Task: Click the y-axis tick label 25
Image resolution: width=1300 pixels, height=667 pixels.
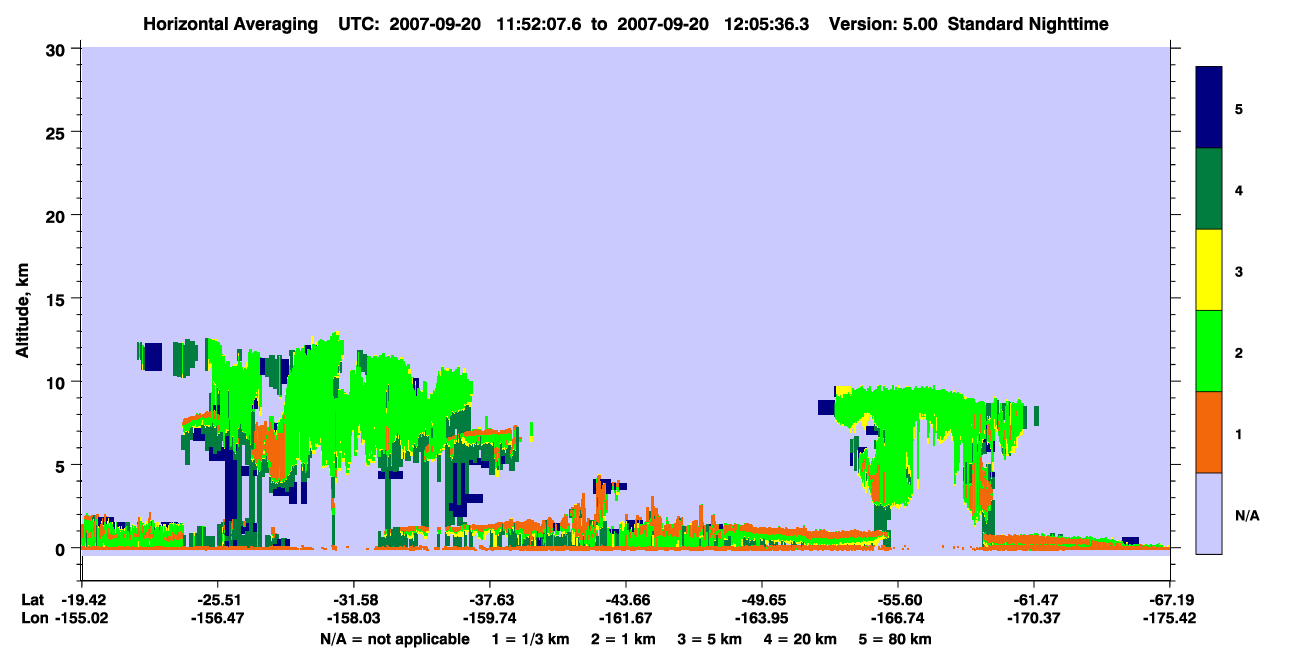Action: click(58, 132)
